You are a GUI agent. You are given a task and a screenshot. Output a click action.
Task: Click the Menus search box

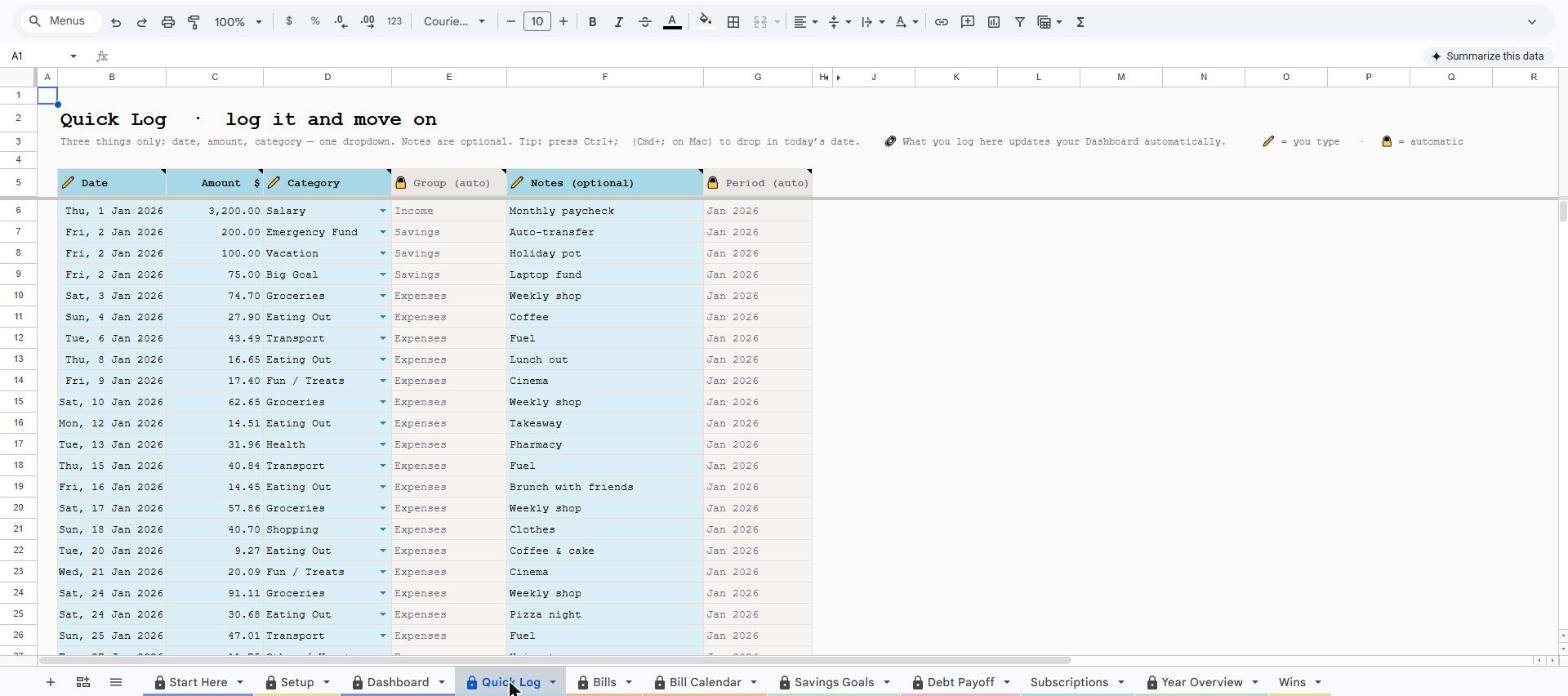(61, 21)
